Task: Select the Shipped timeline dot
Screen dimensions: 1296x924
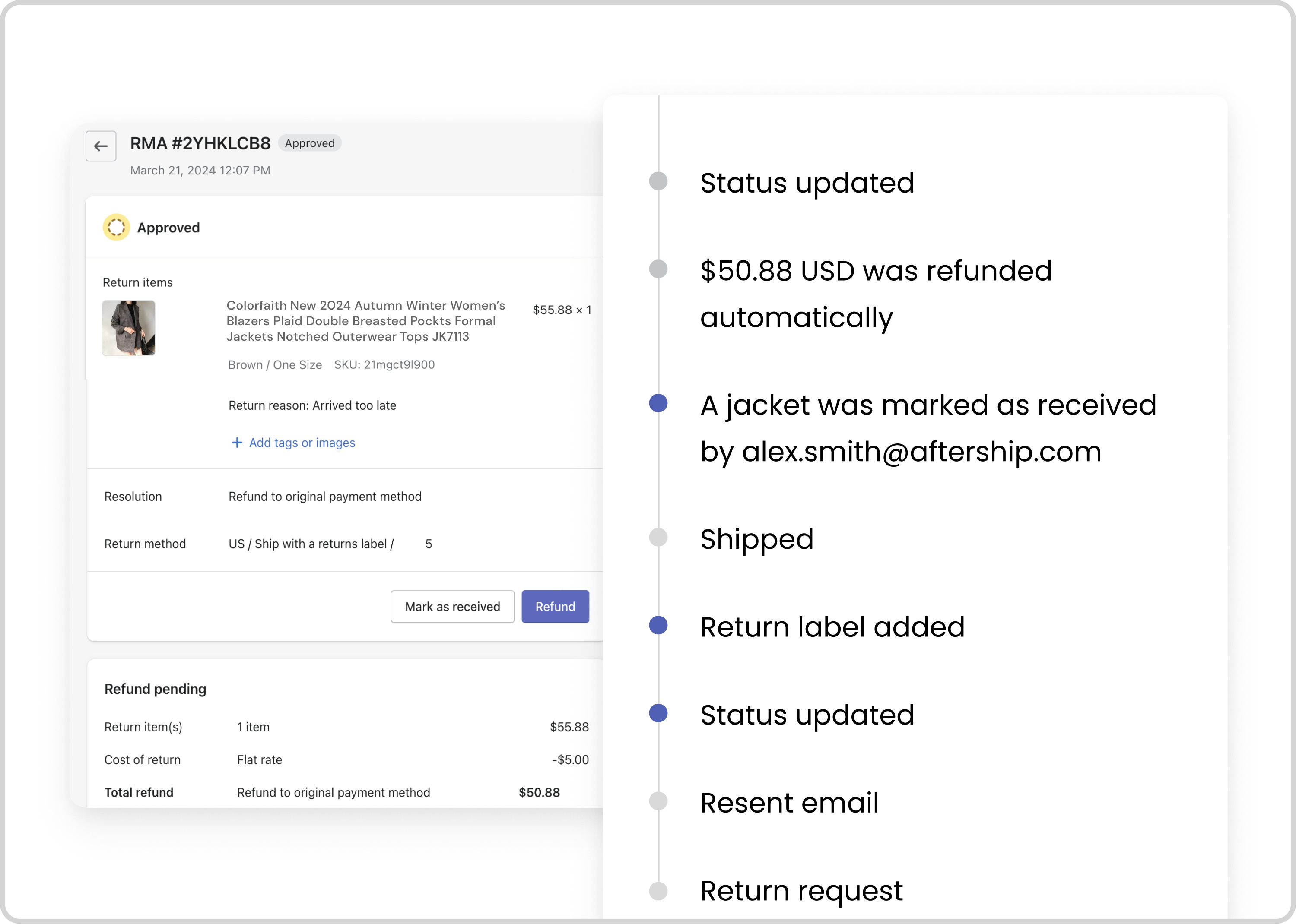Action: [x=658, y=537]
